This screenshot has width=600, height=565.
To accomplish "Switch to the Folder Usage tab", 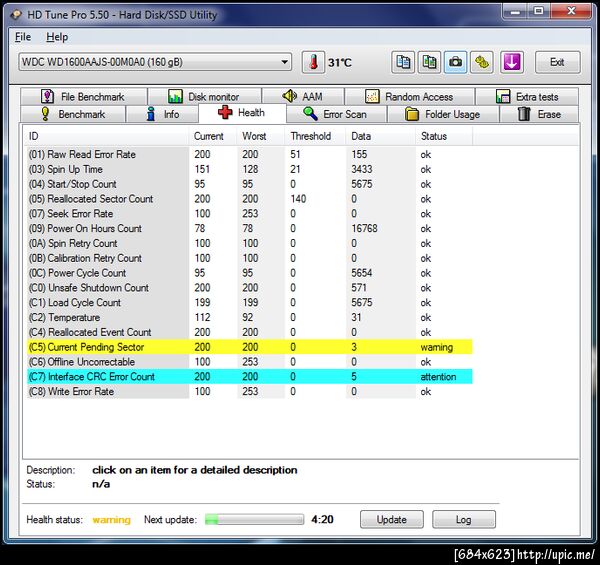I will tap(443, 114).
